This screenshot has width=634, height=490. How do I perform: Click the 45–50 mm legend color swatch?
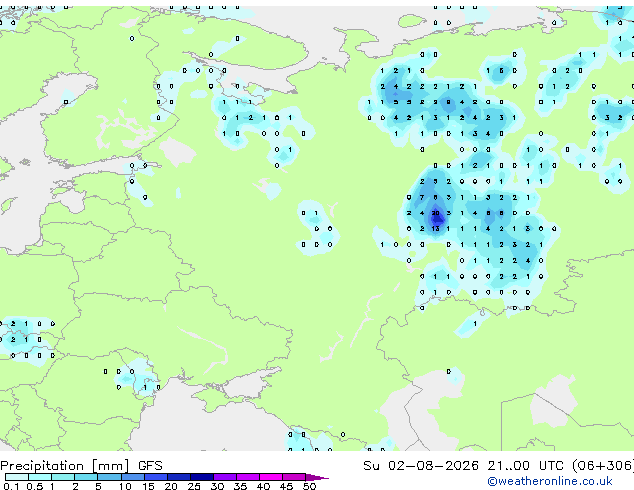[294, 477]
